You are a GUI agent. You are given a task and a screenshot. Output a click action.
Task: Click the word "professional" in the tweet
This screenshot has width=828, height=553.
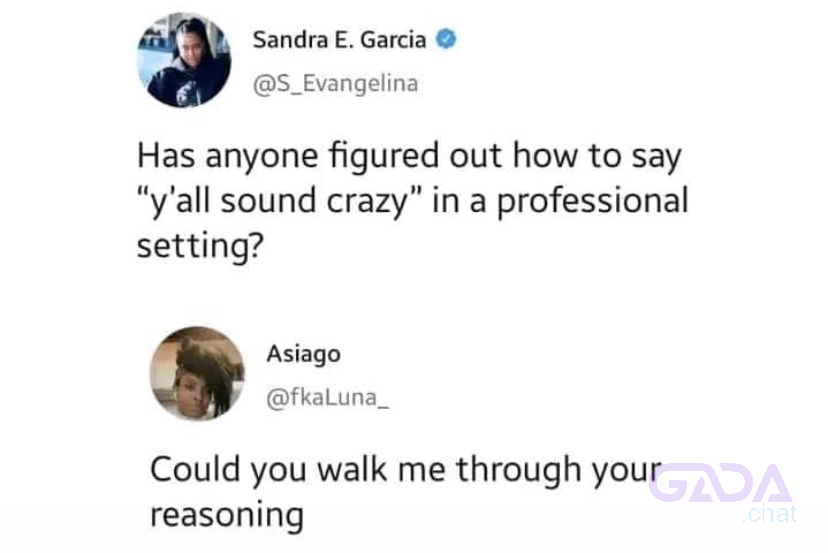593,202
